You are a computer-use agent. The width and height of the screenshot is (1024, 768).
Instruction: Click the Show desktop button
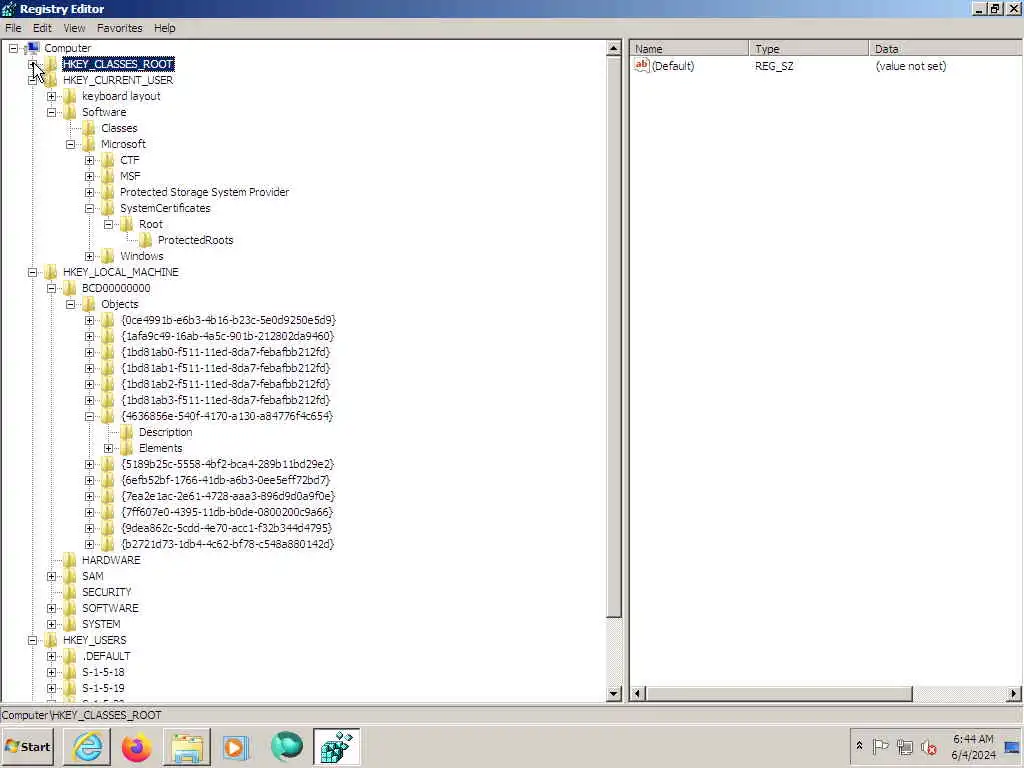(x=1013, y=746)
